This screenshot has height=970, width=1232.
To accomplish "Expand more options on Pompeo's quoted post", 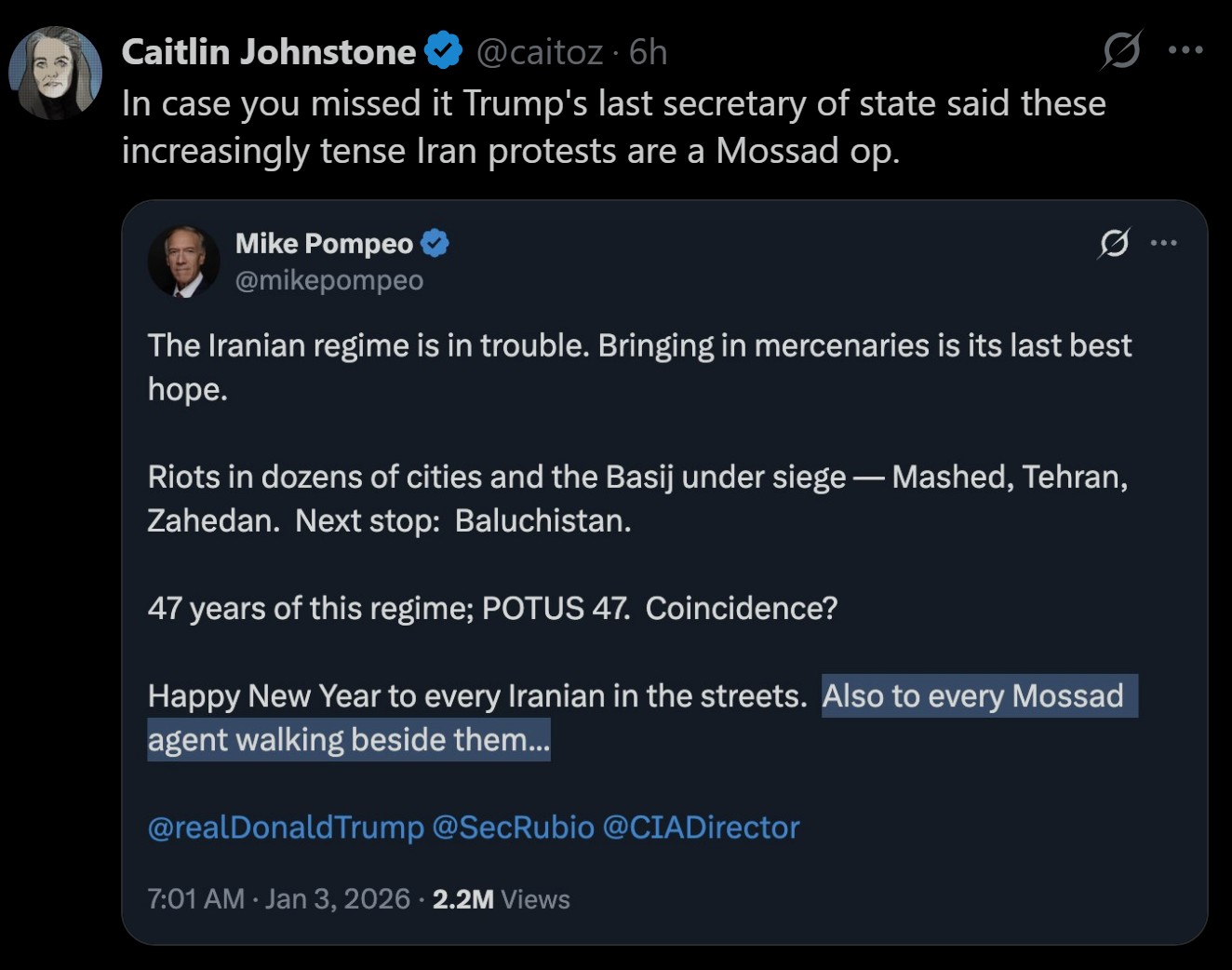I will (x=1164, y=244).
